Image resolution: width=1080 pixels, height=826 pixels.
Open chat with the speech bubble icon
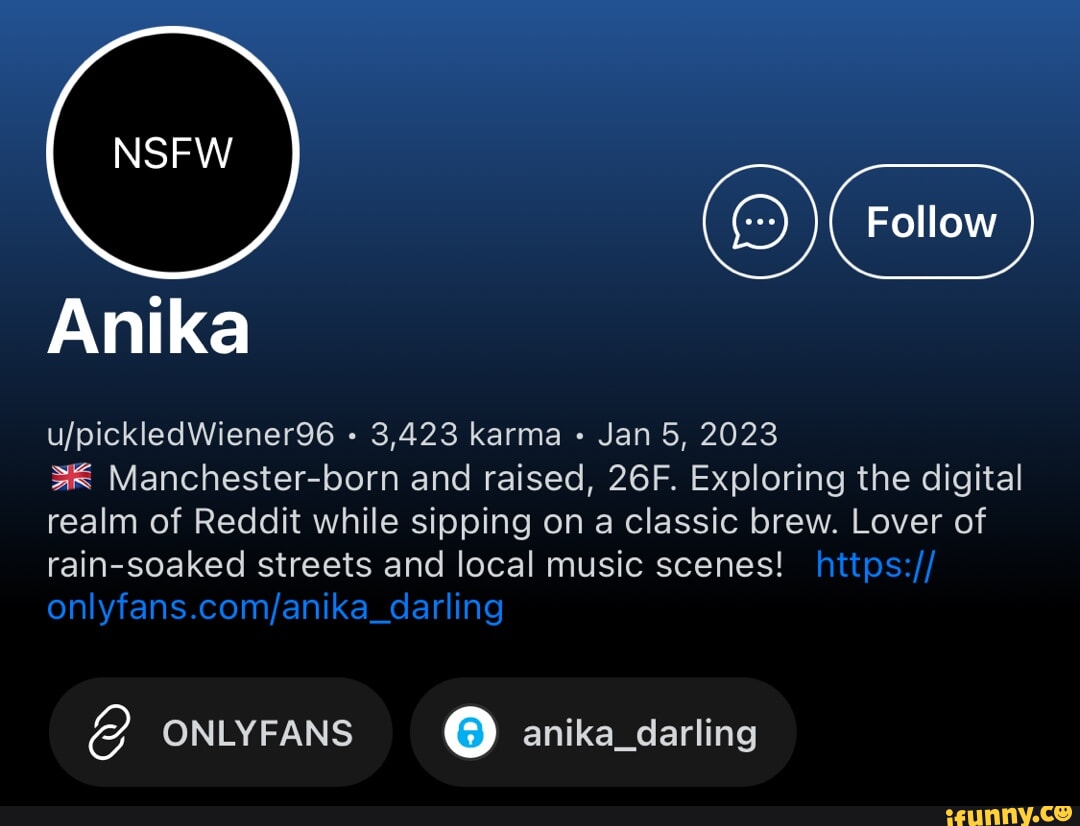[760, 221]
